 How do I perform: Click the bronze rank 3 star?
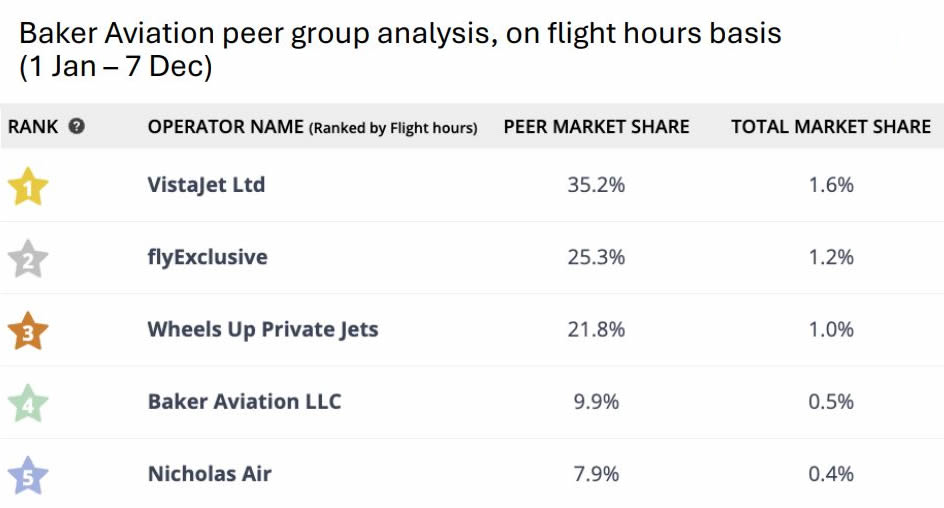(28, 330)
